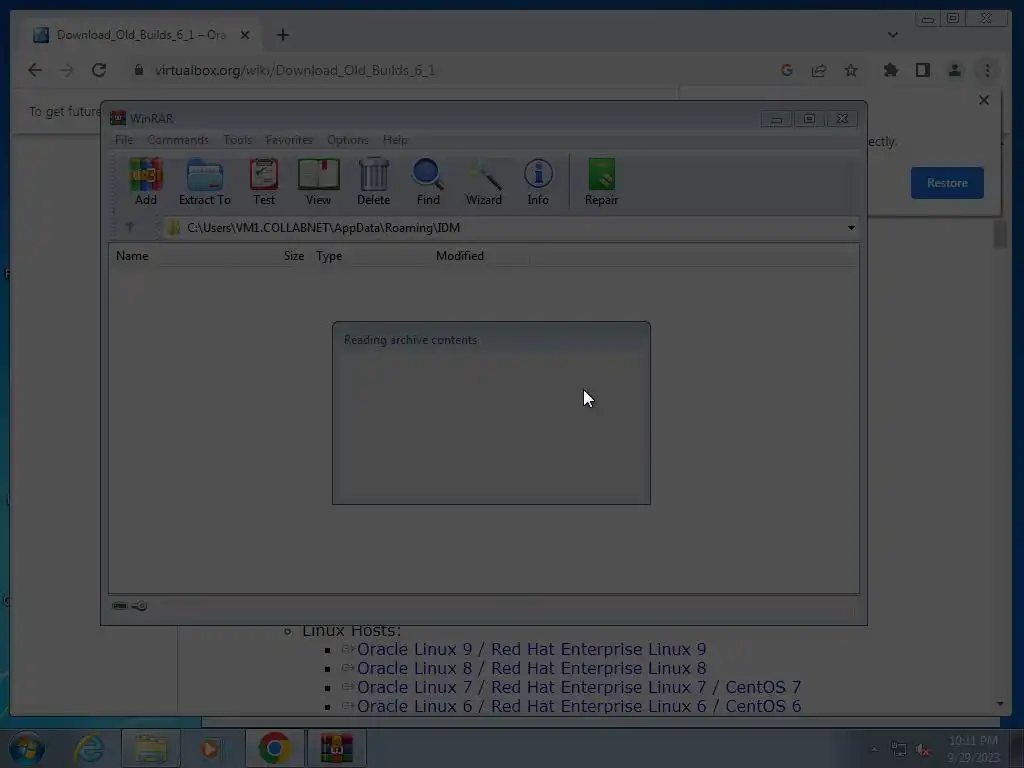
Task: Click the scroll down arrow of the Chrome page
Action: [1000, 703]
